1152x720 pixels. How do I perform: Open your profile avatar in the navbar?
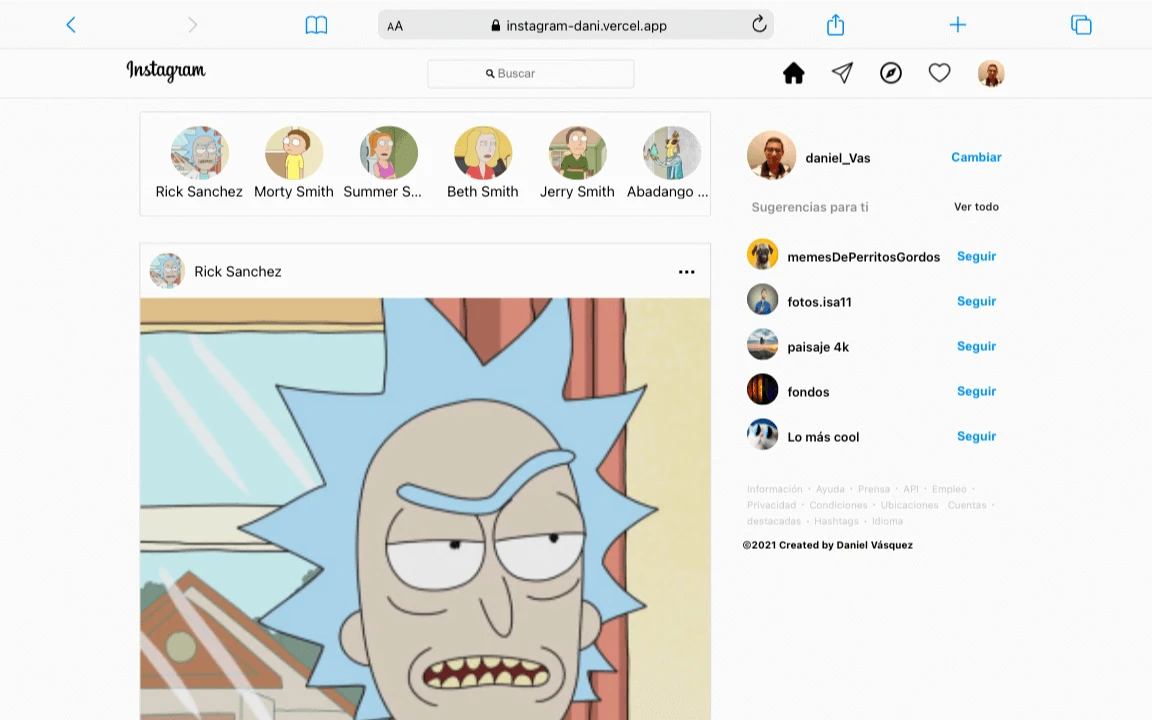[x=991, y=72]
